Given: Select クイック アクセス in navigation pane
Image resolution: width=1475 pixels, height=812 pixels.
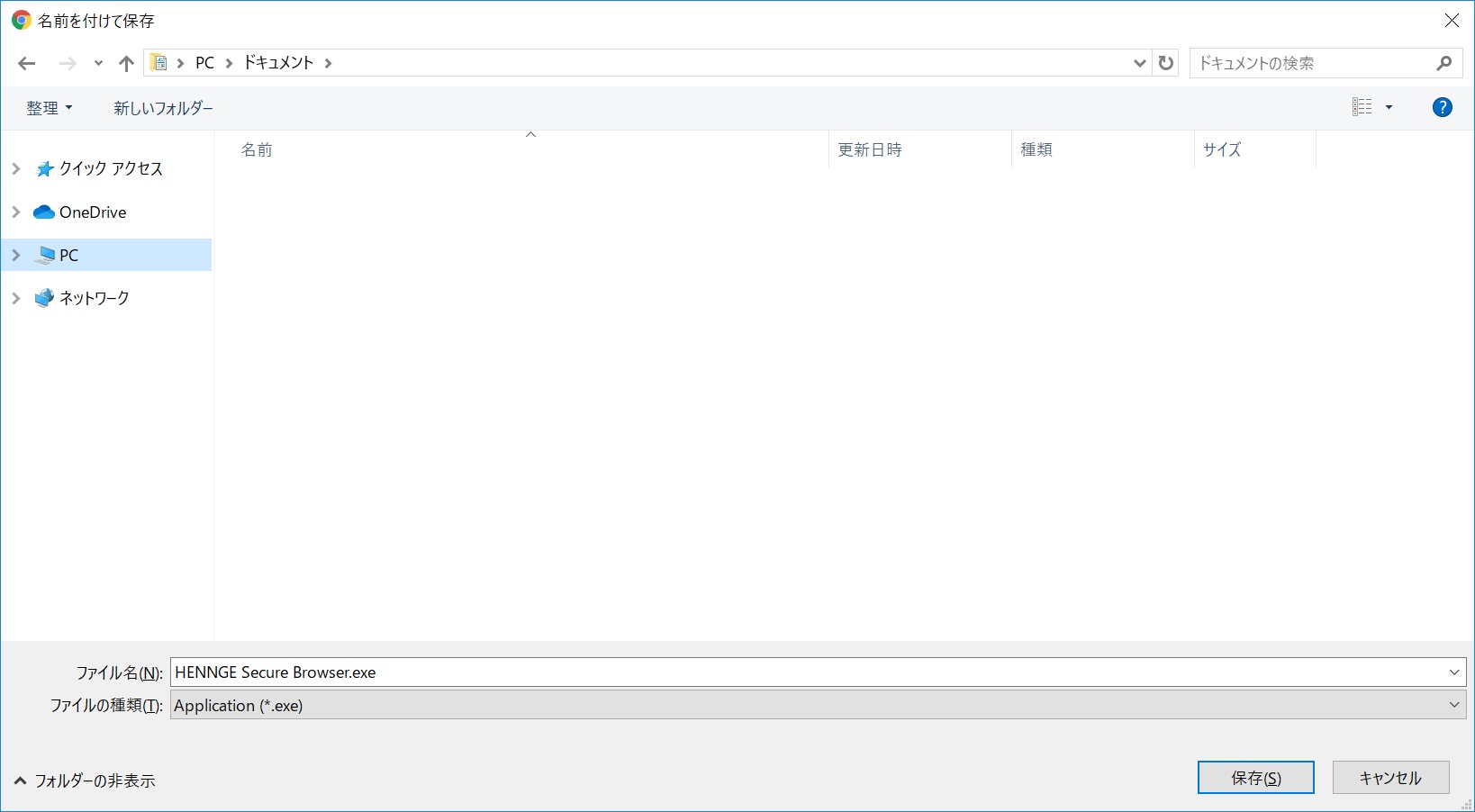Looking at the screenshot, I should point(111,168).
